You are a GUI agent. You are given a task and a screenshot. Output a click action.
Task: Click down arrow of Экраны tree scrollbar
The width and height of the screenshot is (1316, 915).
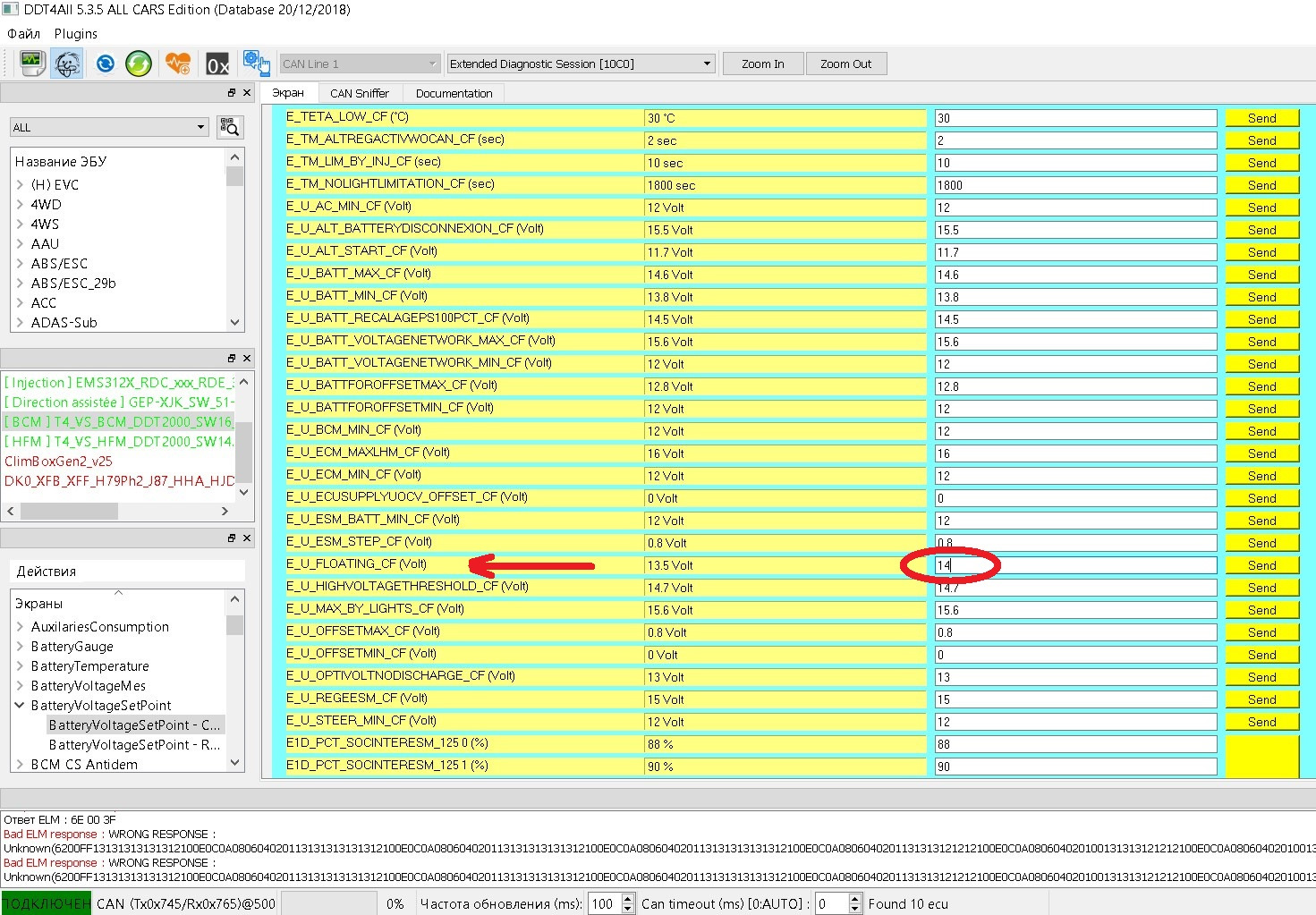coord(235,763)
